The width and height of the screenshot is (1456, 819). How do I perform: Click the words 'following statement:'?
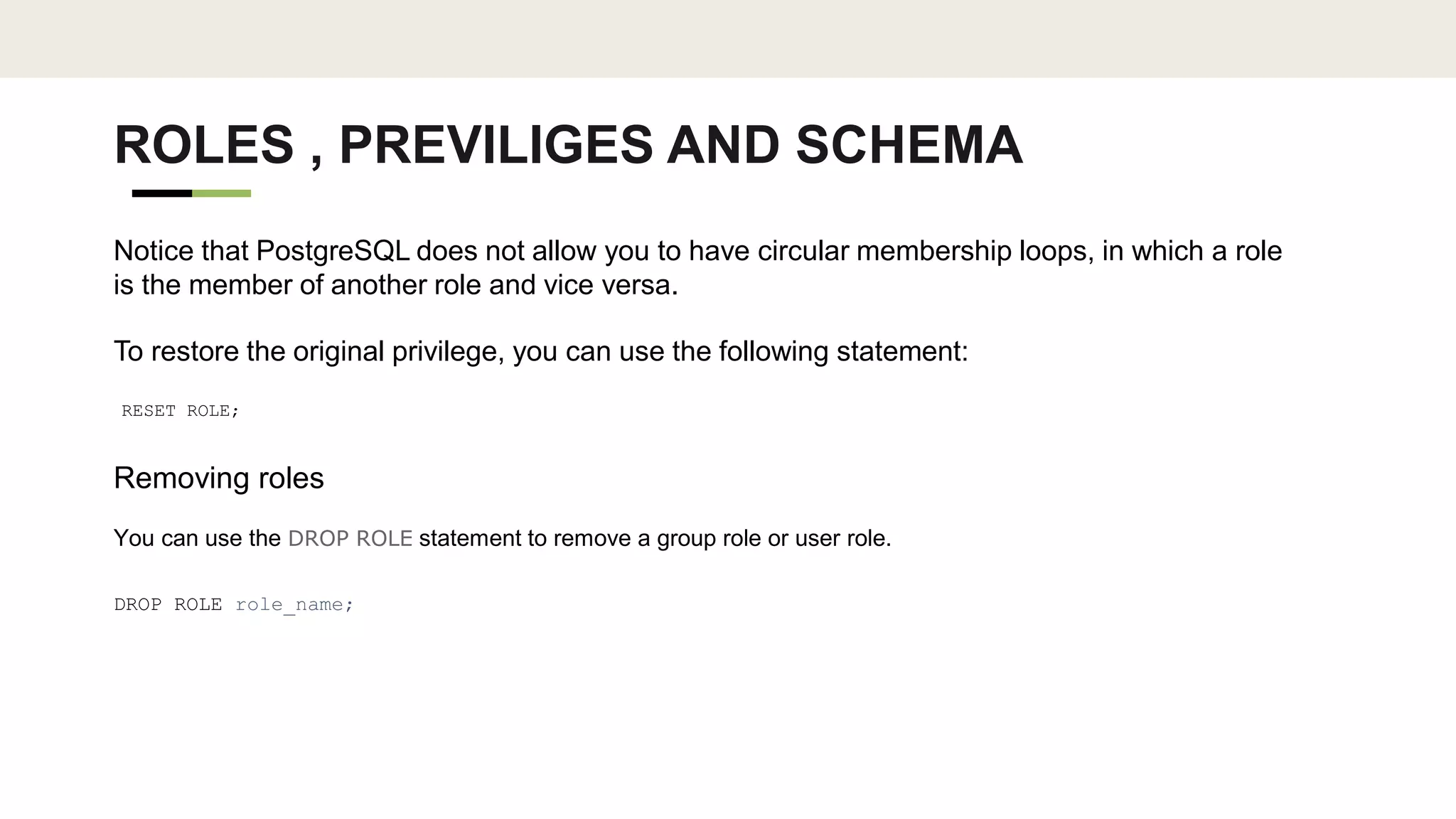[843, 351]
